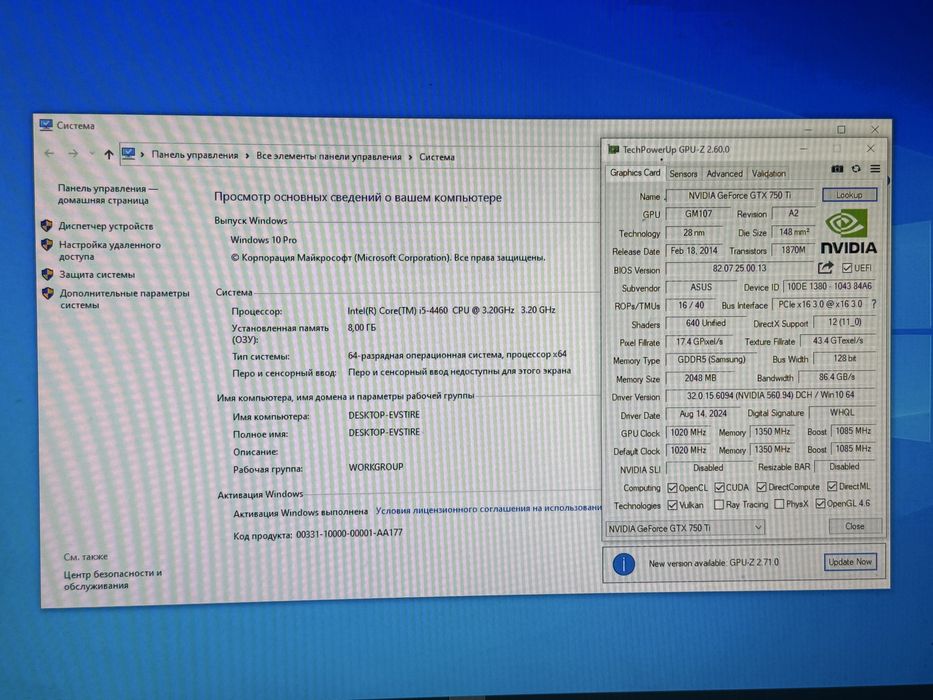Toggle the DirectCompute checkbox
The width and height of the screenshot is (933, 700).
(x=761, y=487)
